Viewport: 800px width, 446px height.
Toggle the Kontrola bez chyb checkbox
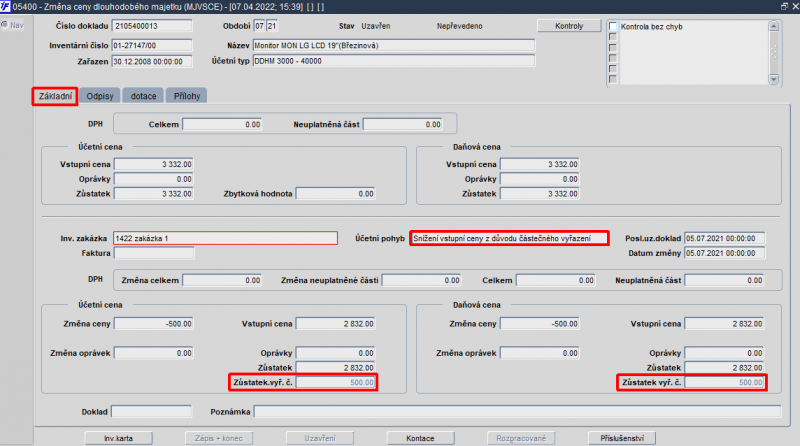pyautogui.click(x=613, y=27)
